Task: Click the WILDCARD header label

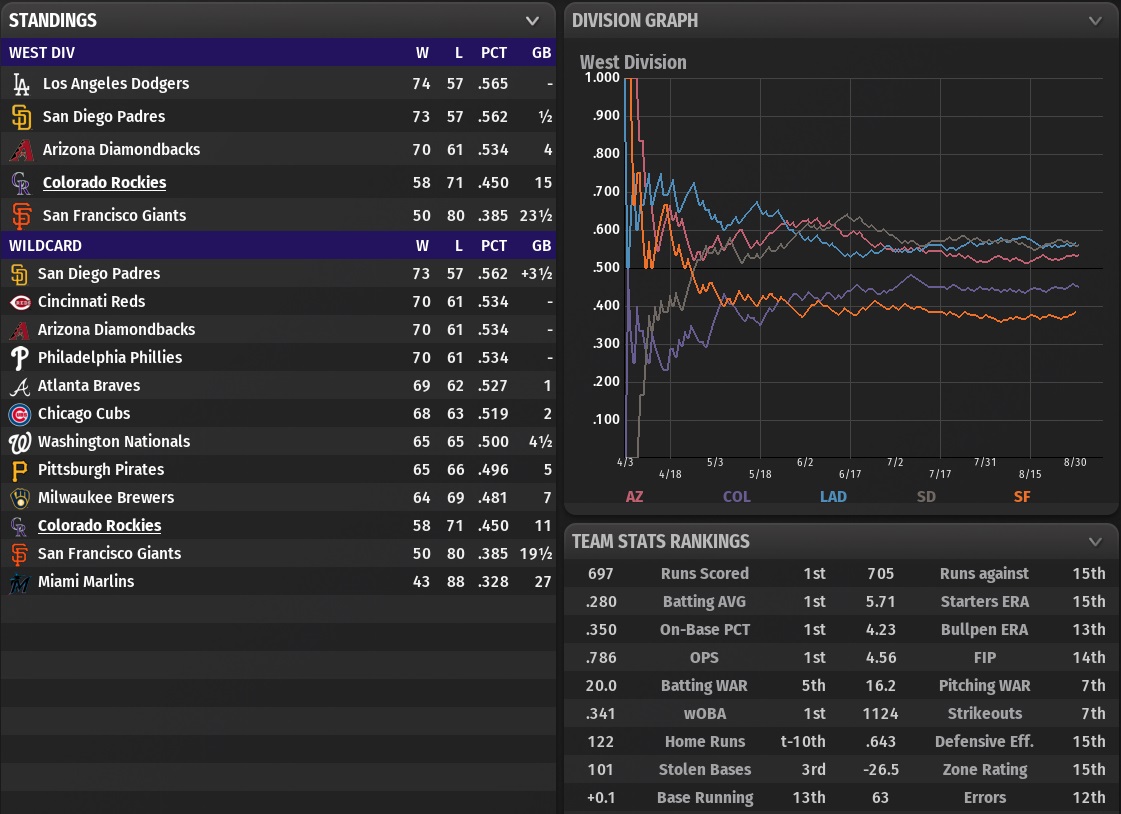Action: (45, 246)
